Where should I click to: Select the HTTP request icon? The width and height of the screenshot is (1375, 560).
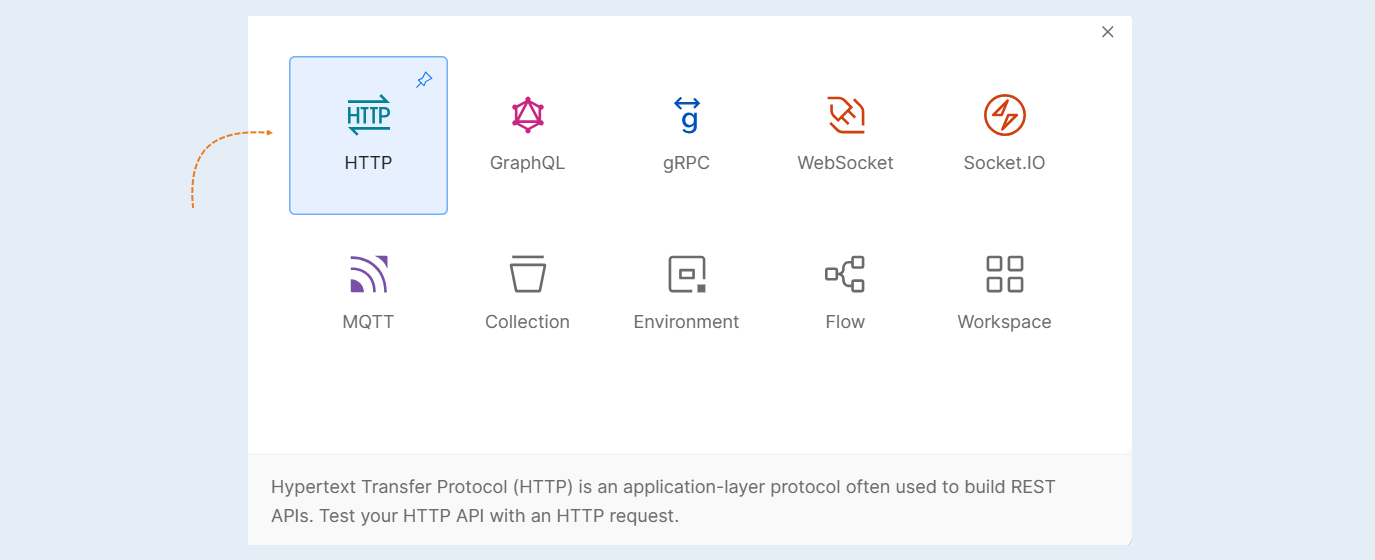(368, 115)
